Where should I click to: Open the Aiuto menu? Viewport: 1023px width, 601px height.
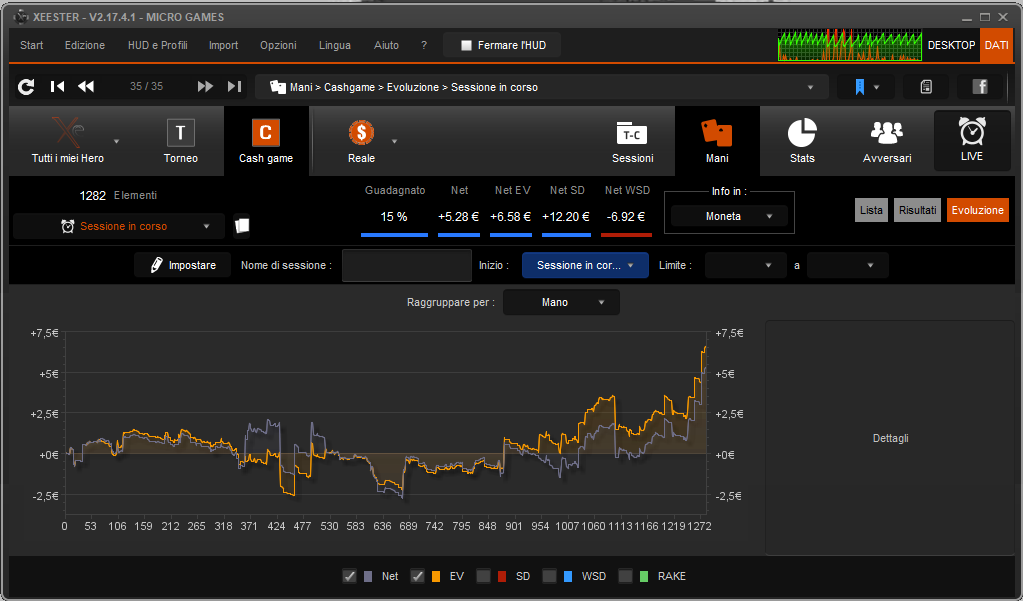click(386, 45)
